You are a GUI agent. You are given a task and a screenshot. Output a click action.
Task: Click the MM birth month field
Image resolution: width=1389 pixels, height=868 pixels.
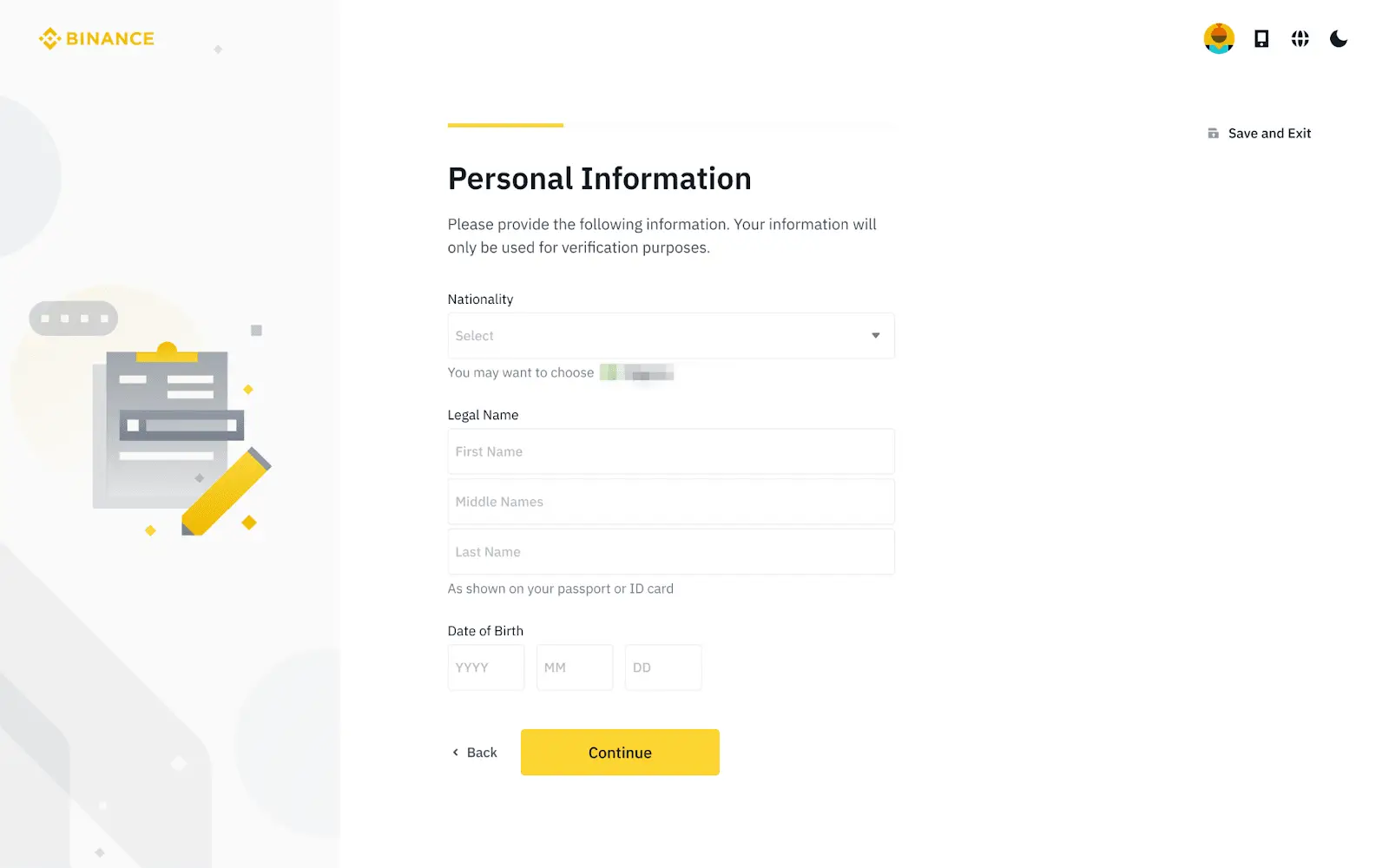tap(574, 667)
